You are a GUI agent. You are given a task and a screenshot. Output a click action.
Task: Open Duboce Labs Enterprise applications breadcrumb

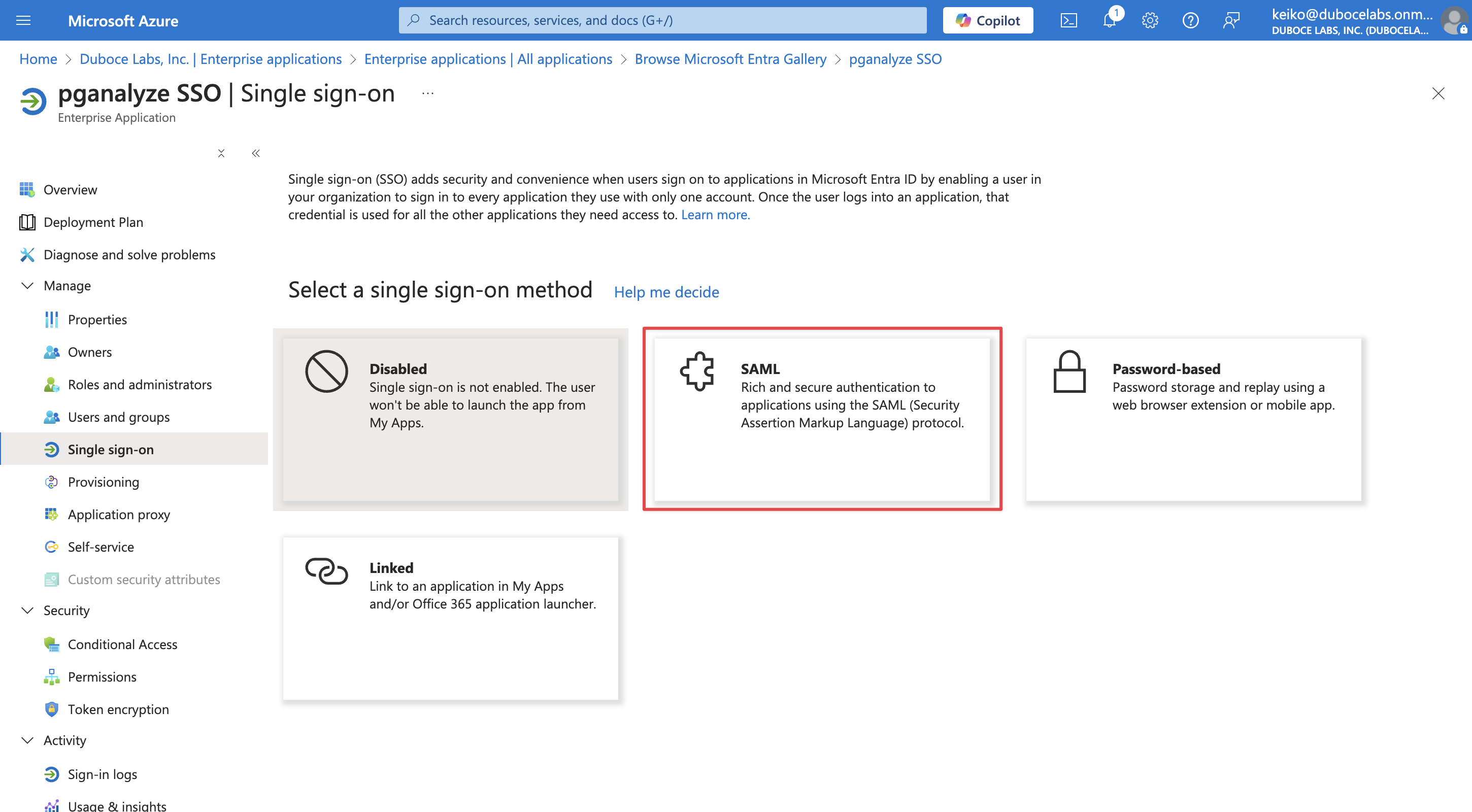210,59
